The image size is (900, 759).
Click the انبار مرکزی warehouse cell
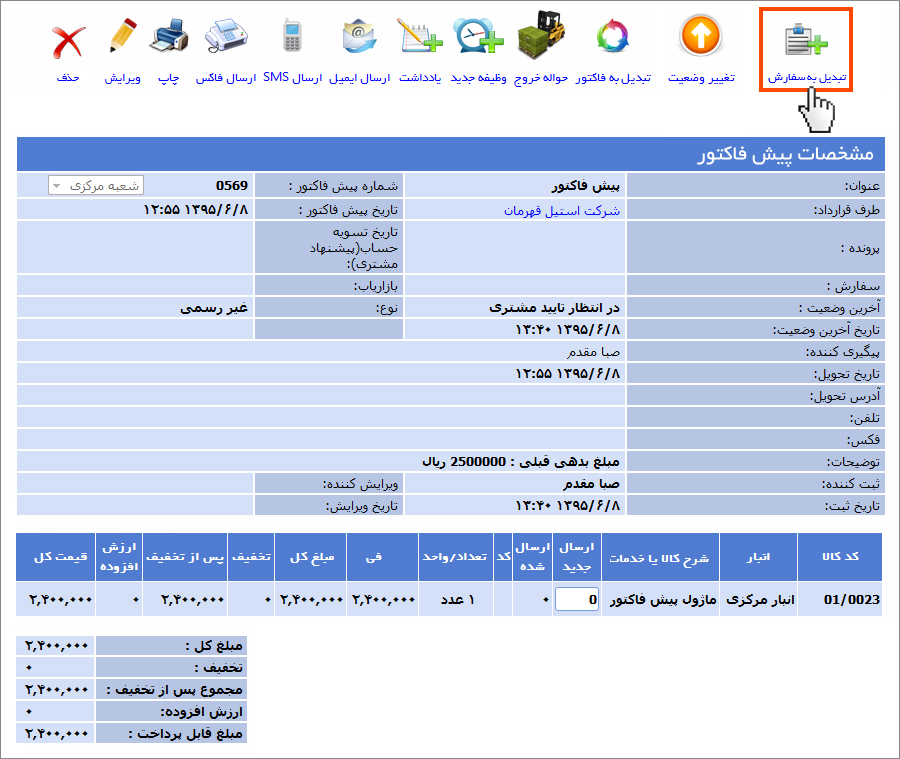click(x=760, y=599)
